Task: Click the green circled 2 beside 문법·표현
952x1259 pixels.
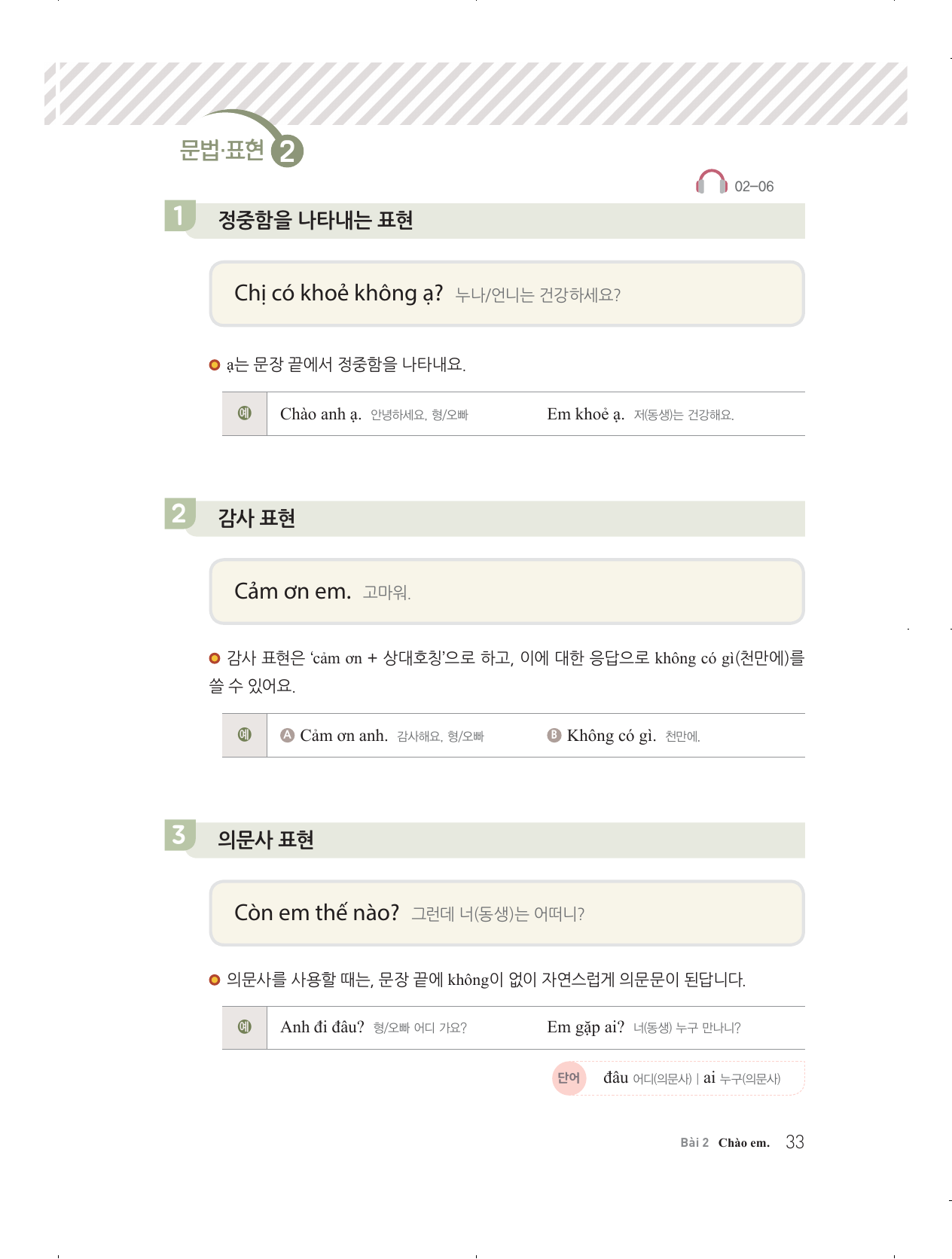Action: point(287,151)
